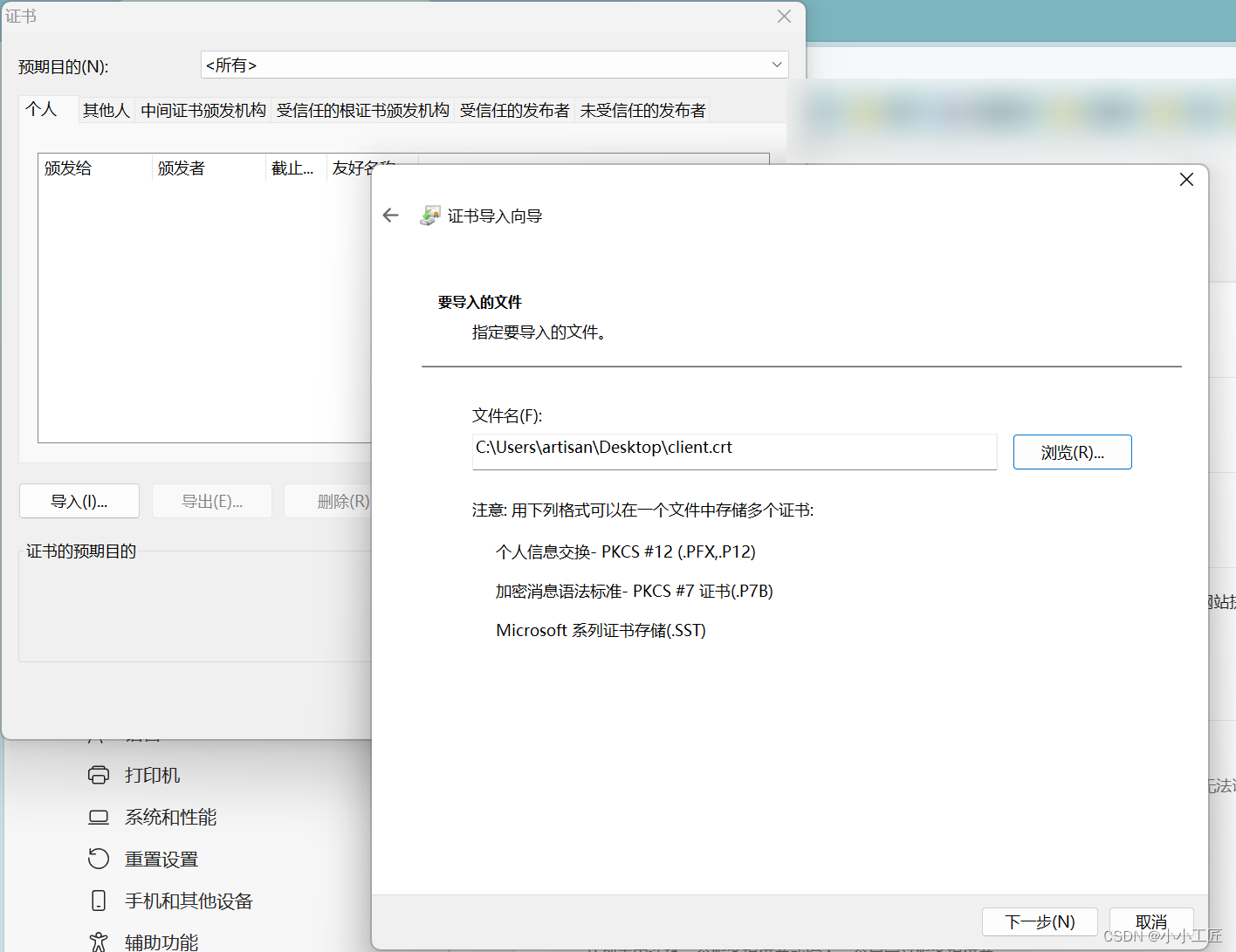Screen dimensions: 1236x952
Task: Click the reset icon beside 重置设置
Action: click(99, 860)
